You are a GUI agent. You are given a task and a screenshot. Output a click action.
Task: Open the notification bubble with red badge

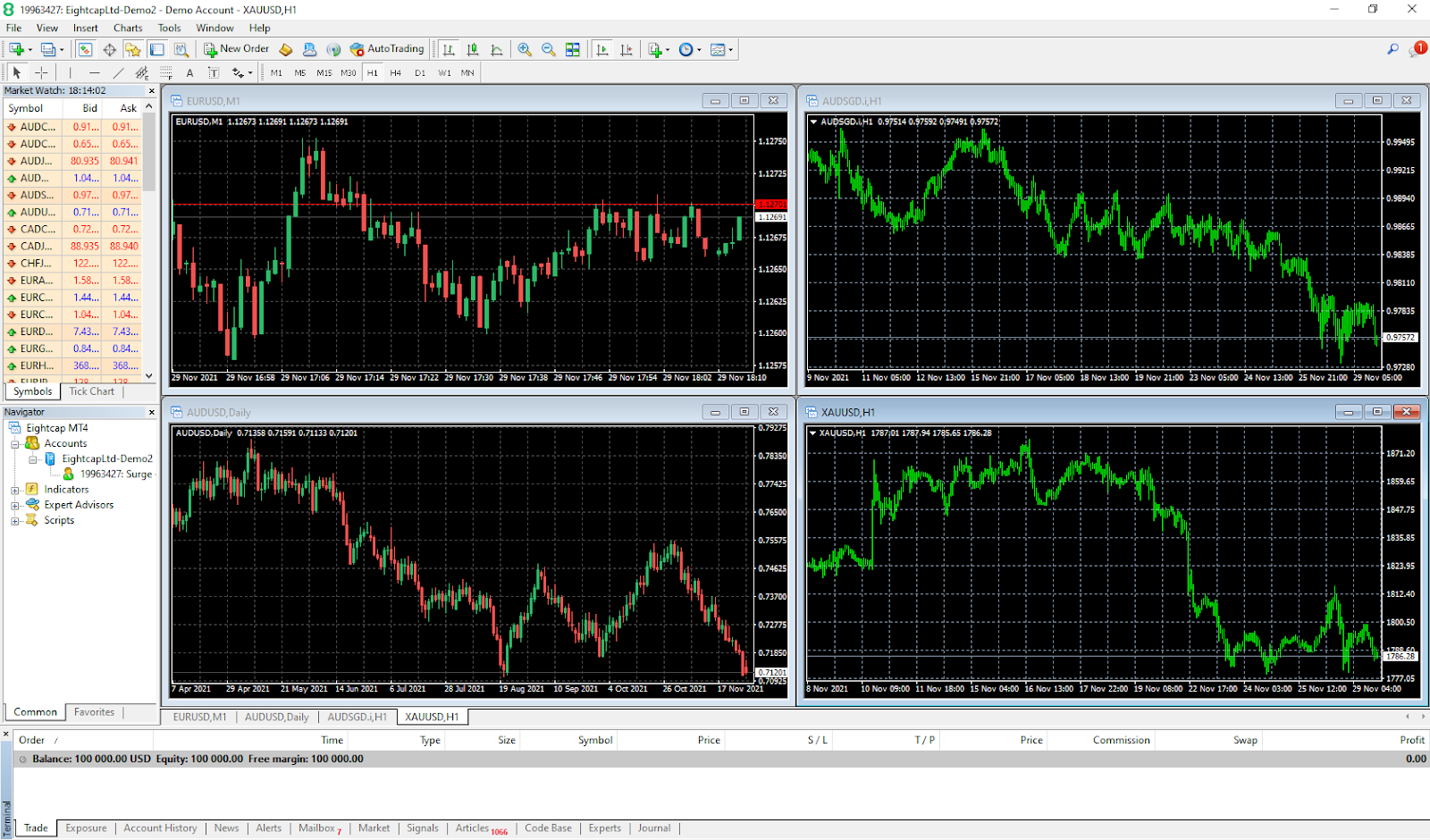click(x=1417, y=49)
